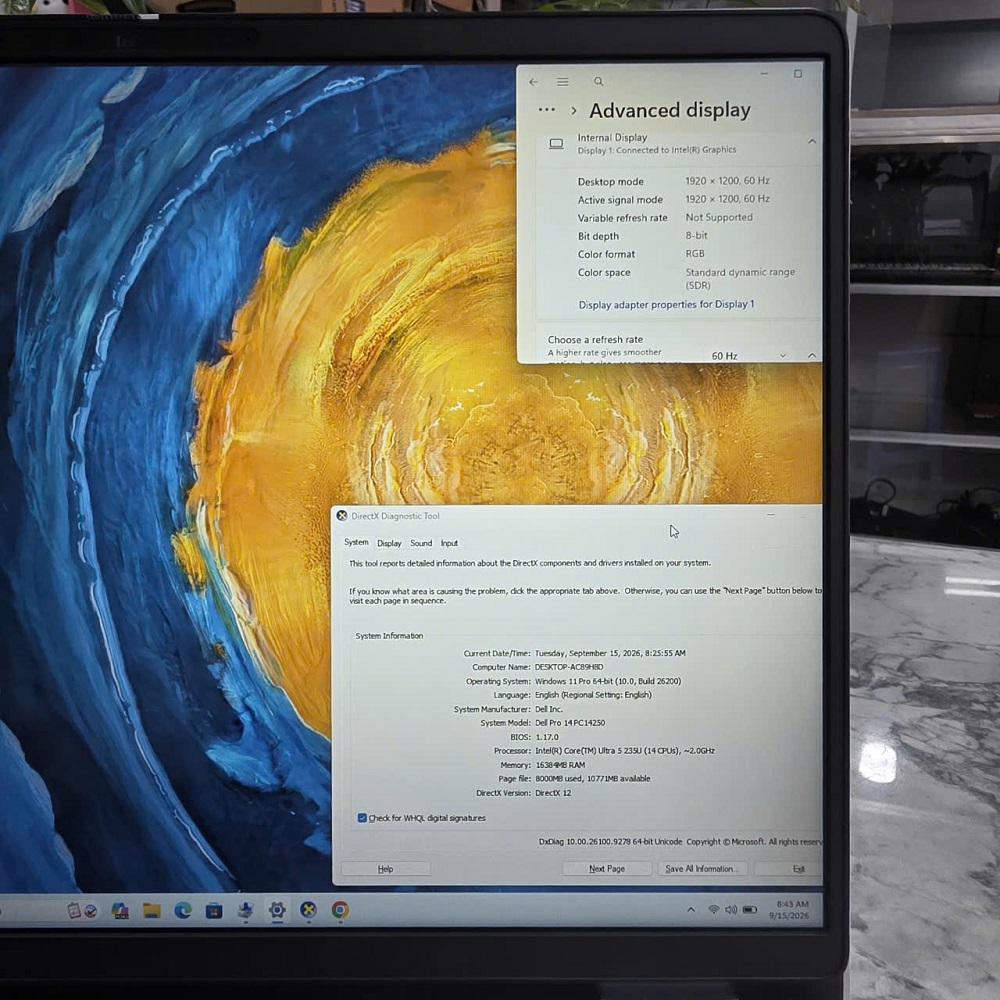Switch to the Sound tab in DxDiag
1000x1000 pixels.
pos(421,543)
